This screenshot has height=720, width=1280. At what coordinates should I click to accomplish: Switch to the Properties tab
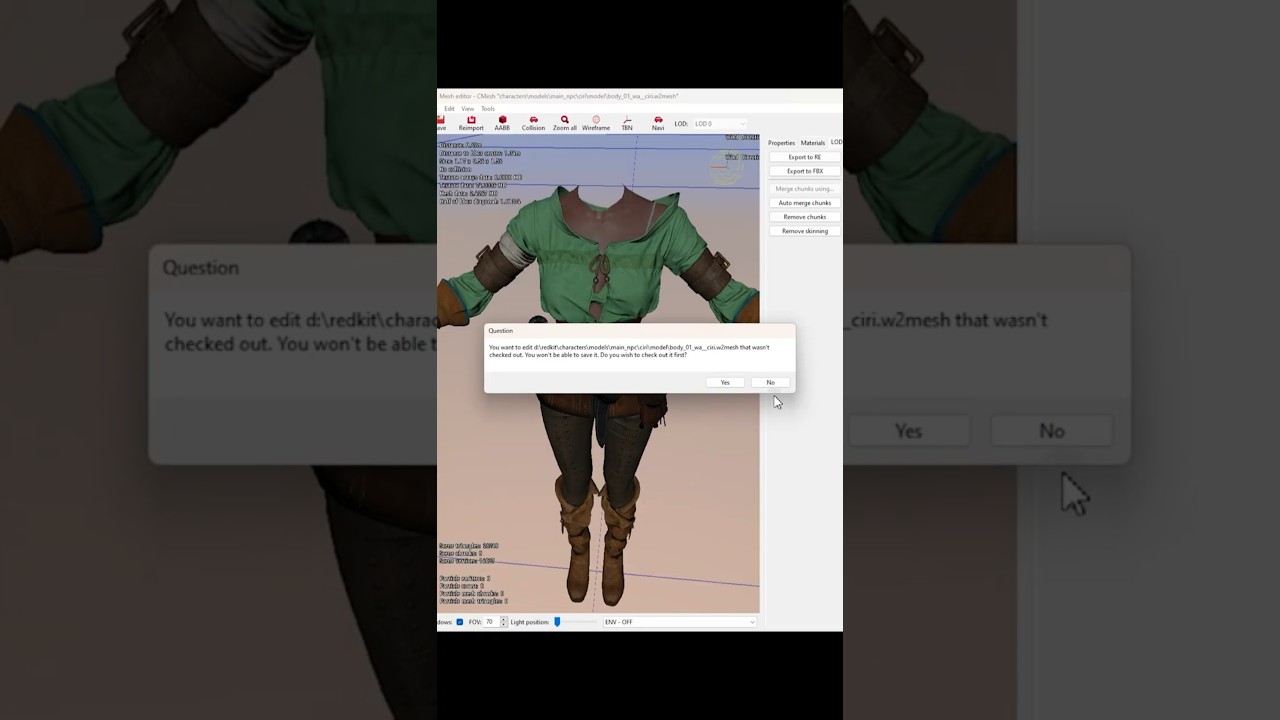781,143
